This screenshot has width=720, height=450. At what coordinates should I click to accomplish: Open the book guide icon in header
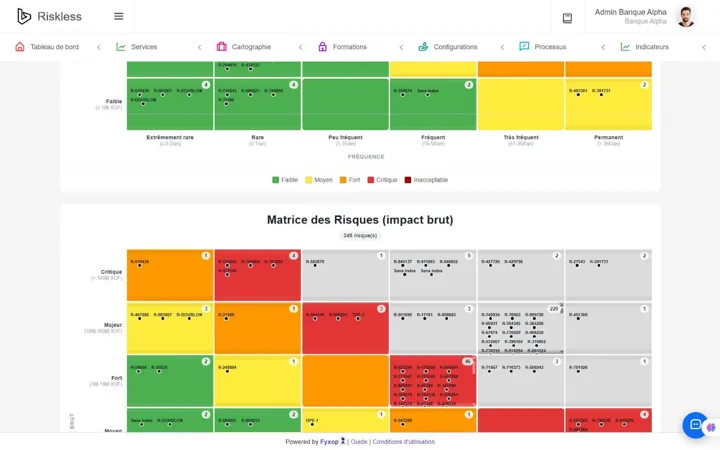pos(567,18)
